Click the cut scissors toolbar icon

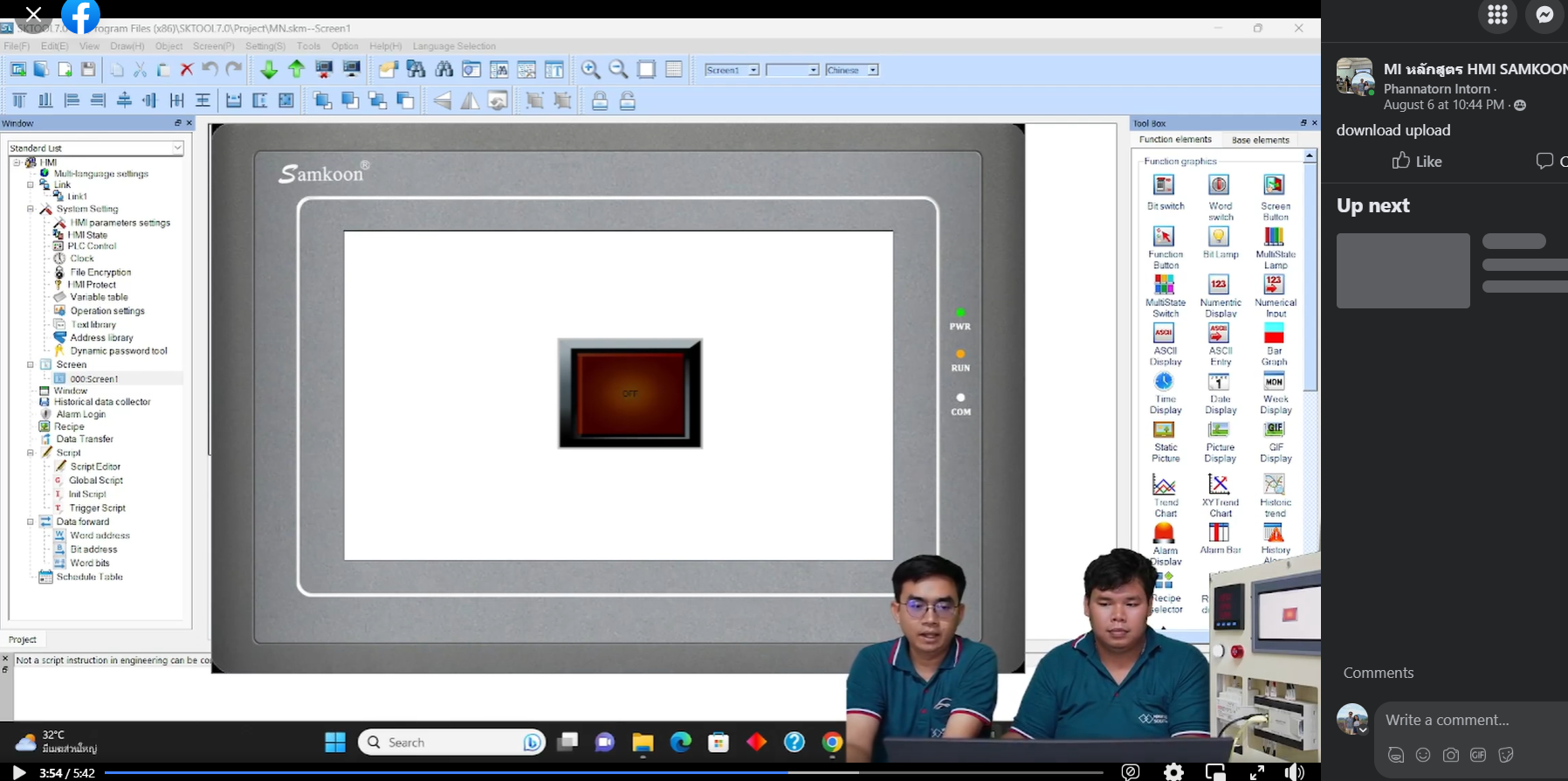click(140, 70)
